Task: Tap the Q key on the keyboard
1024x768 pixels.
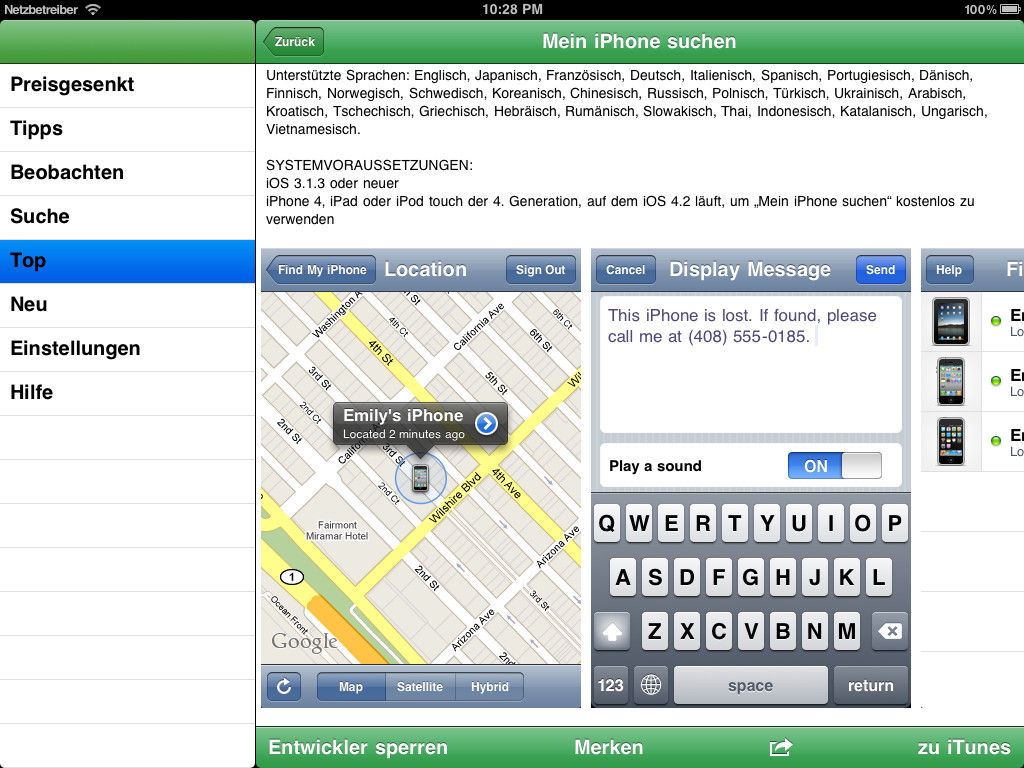Action: (x=607, y=523)
